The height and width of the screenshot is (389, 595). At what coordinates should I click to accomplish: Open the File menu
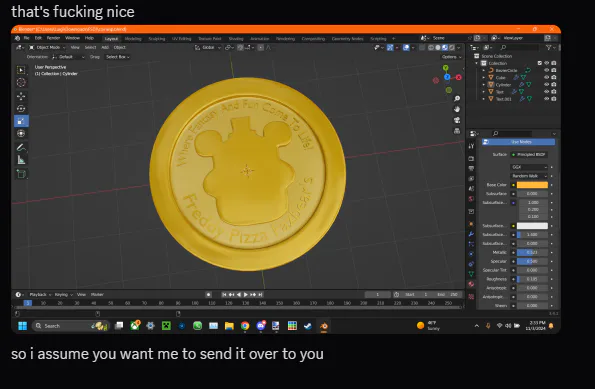click(x=27, y=38)
